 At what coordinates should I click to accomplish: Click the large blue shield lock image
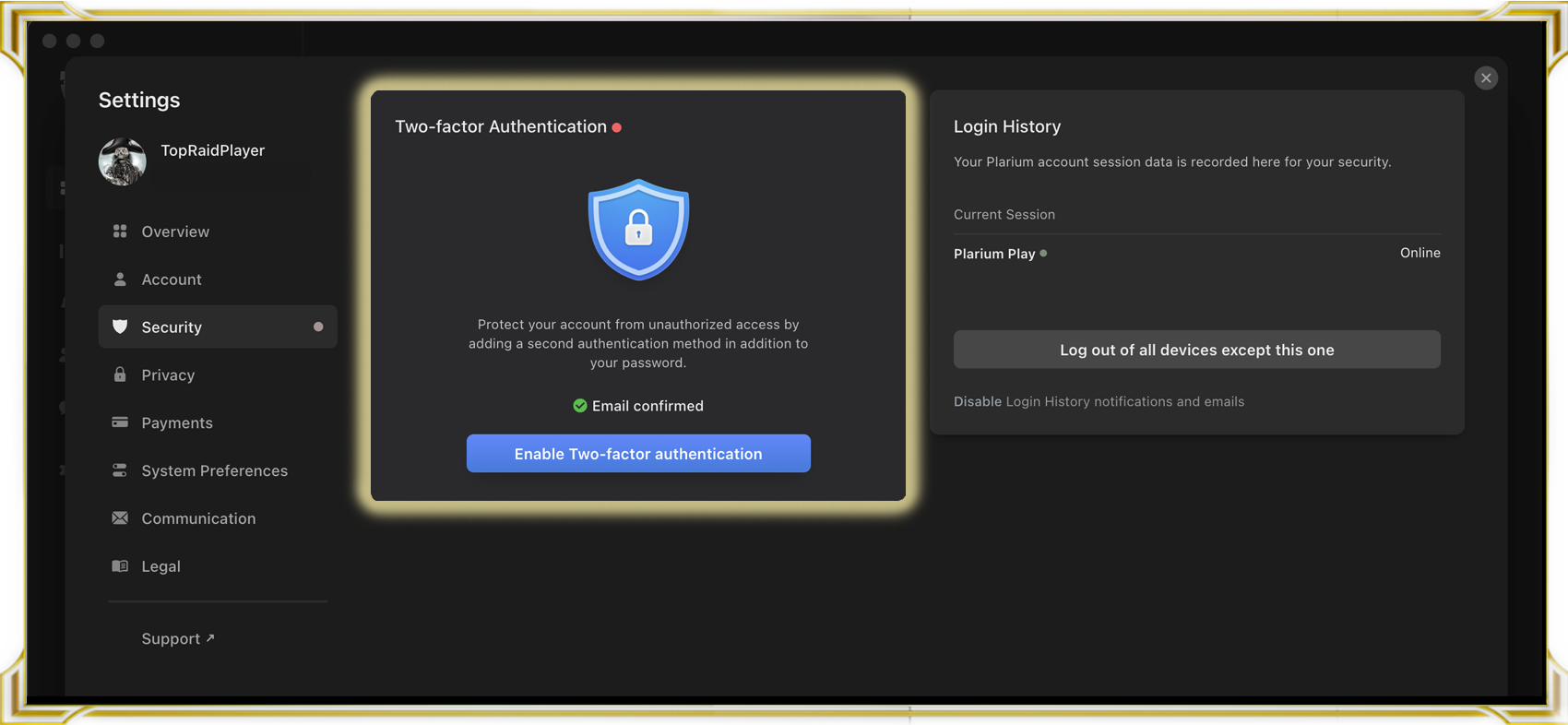pyautogui.click(x=638, y=230)
